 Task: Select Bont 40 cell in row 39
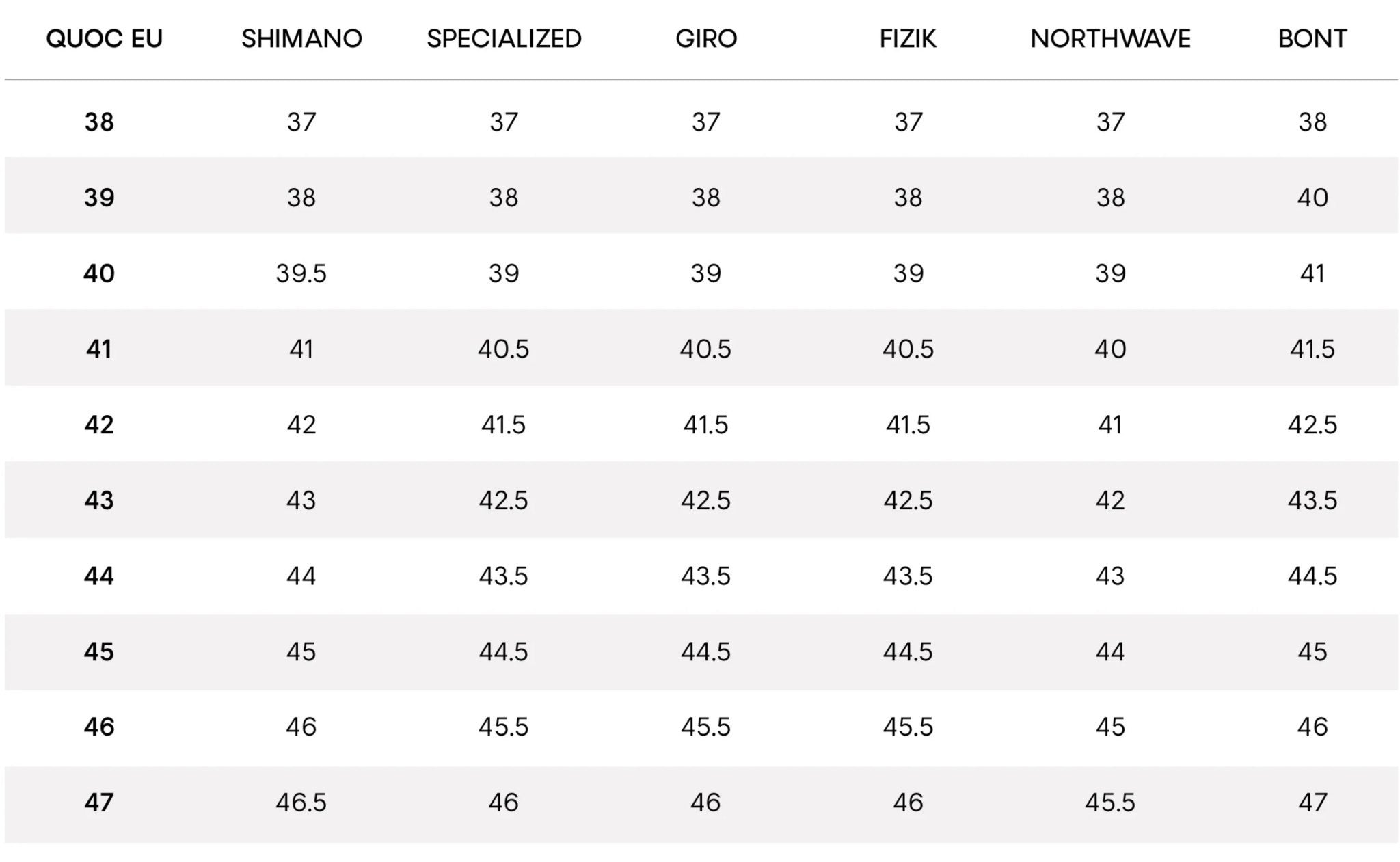(x=1312, y=198)
